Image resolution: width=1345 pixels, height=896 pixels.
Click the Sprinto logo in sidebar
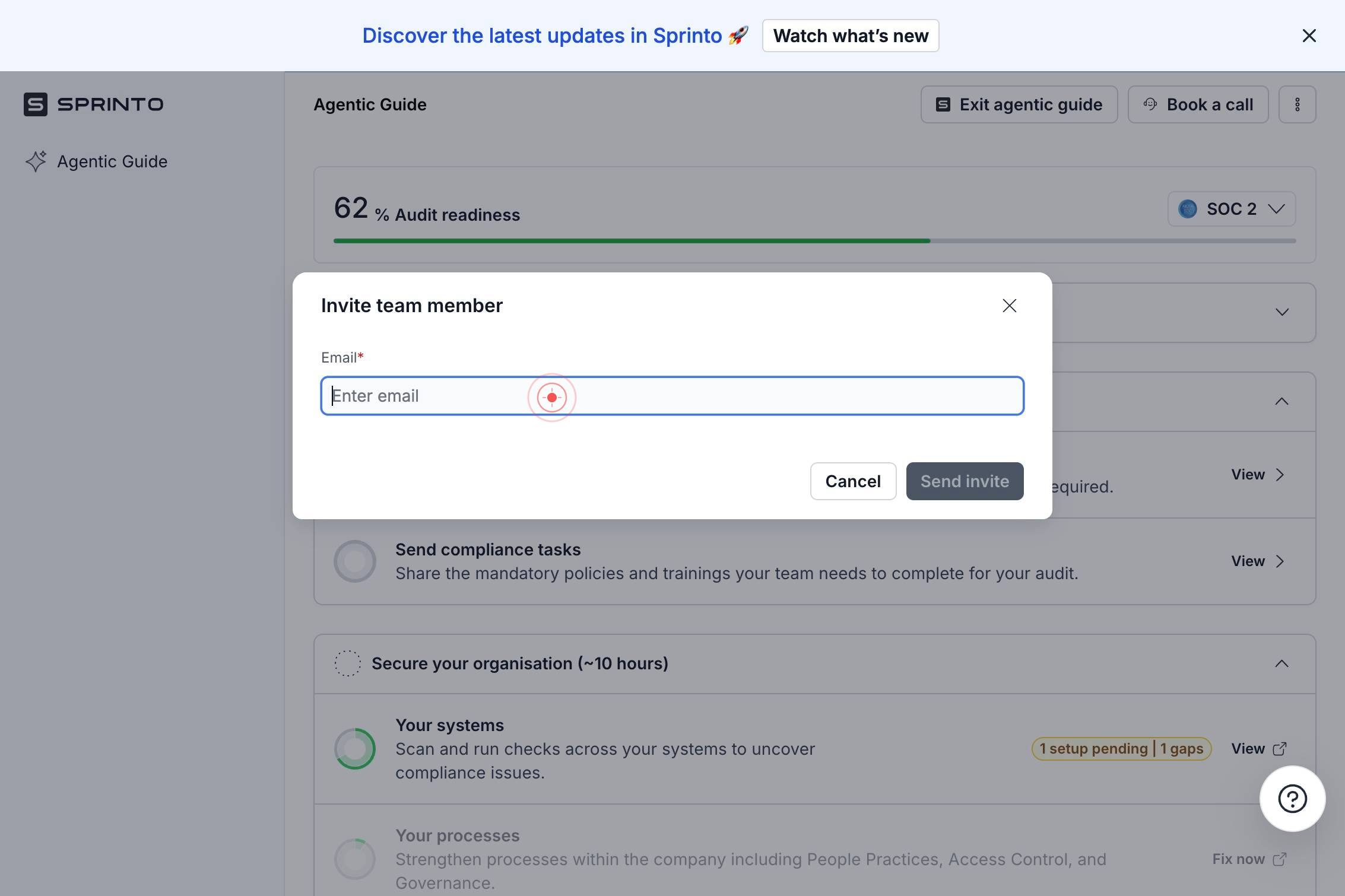coord(94,104)
